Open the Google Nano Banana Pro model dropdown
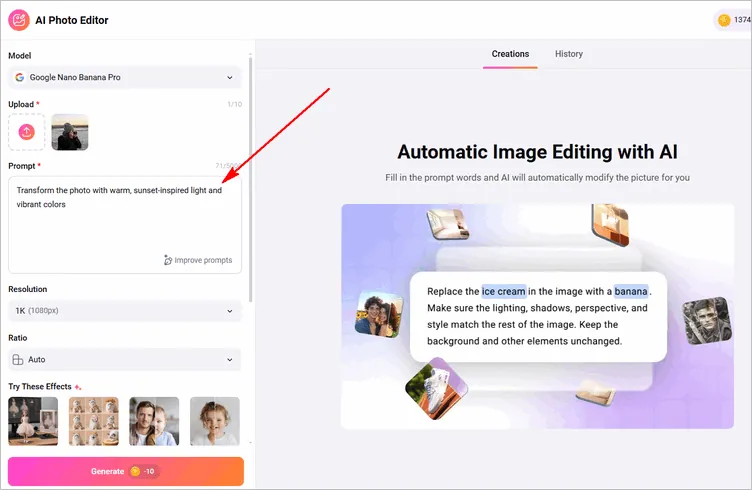This screenshot has height=490, width=752. point(125,77)
